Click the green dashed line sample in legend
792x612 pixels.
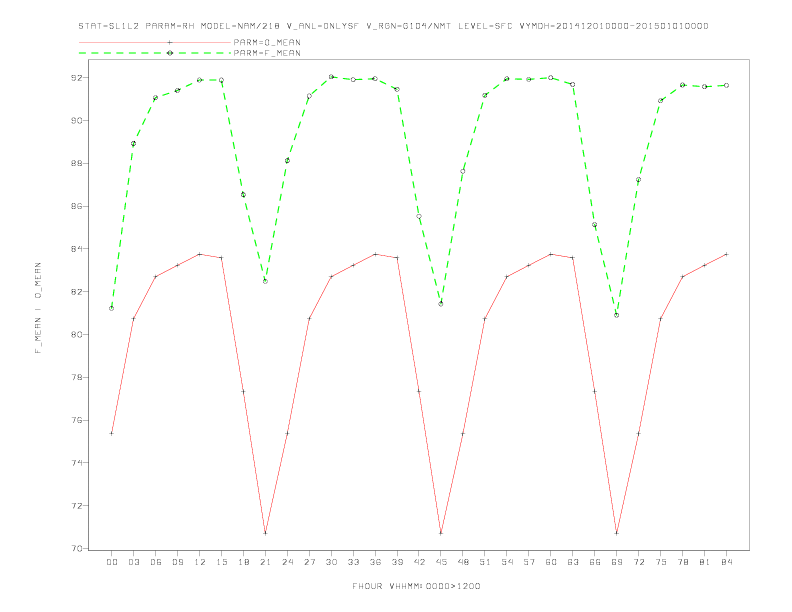[x=155, y=53]
